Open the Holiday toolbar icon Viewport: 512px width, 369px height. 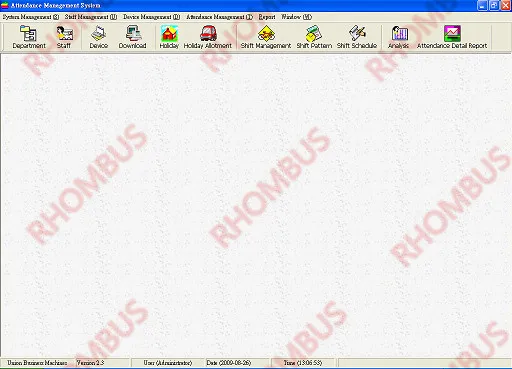[x=169, y=37]
